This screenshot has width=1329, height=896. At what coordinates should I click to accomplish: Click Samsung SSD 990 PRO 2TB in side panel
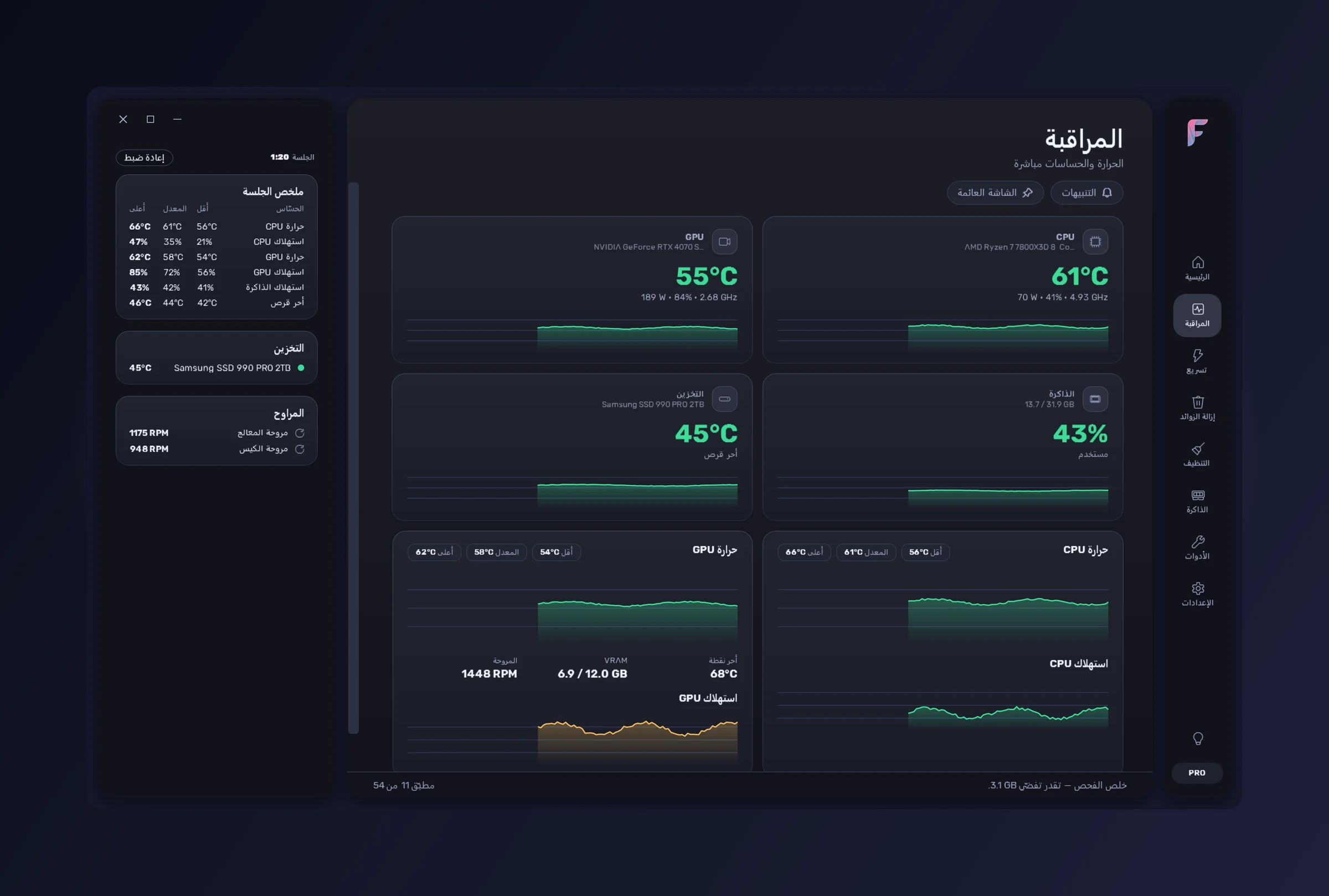tap(232, 368)
